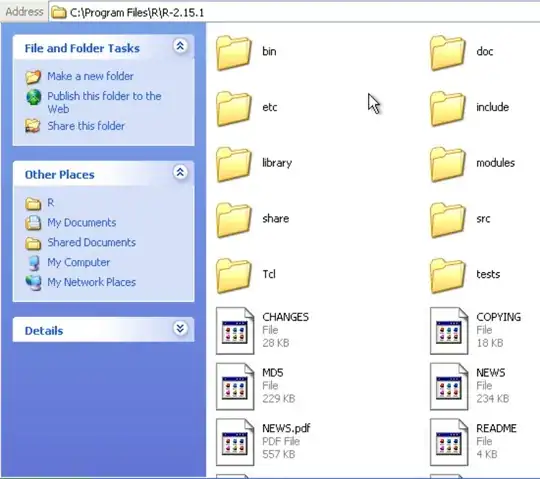
Task: Collapse the File and Folder Tasks panel
Action: (180, 46)
